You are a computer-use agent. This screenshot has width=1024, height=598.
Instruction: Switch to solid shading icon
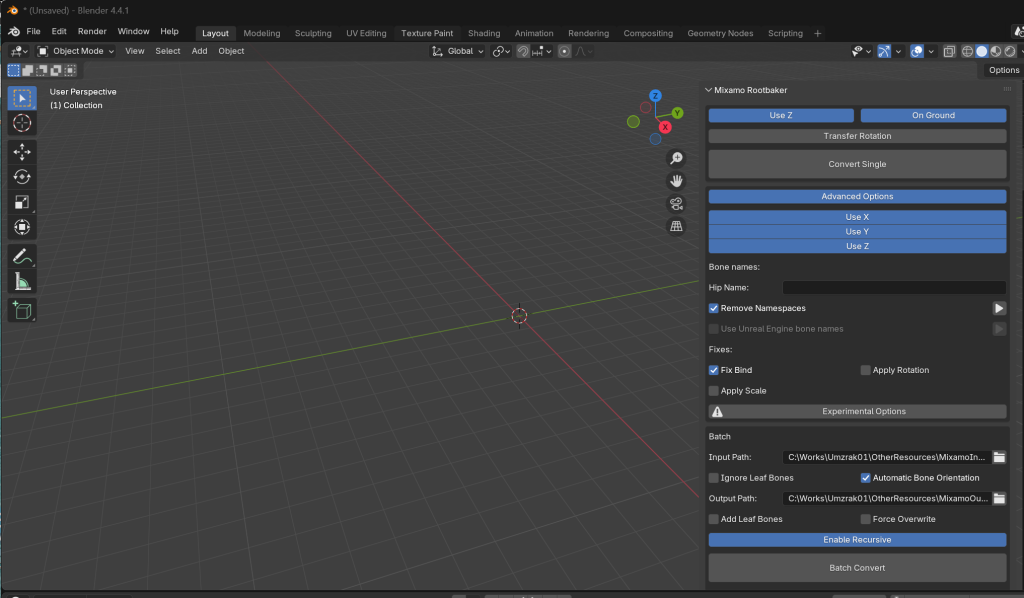[982, 51]
